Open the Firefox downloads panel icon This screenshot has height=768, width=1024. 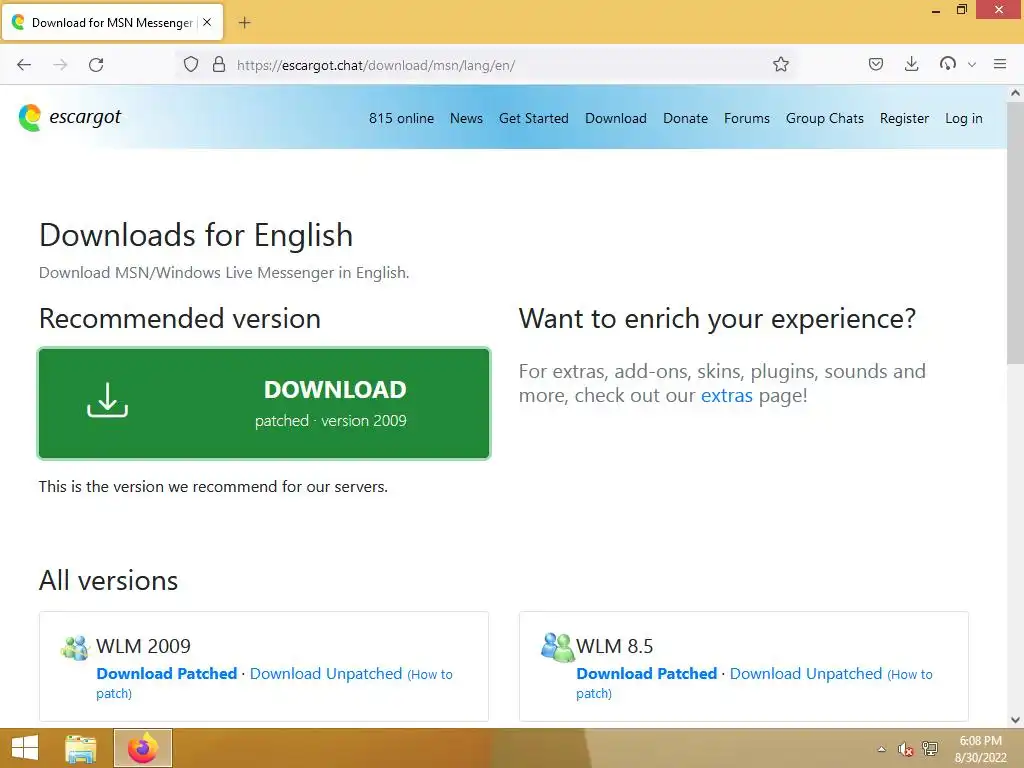(x=912, y=64)
